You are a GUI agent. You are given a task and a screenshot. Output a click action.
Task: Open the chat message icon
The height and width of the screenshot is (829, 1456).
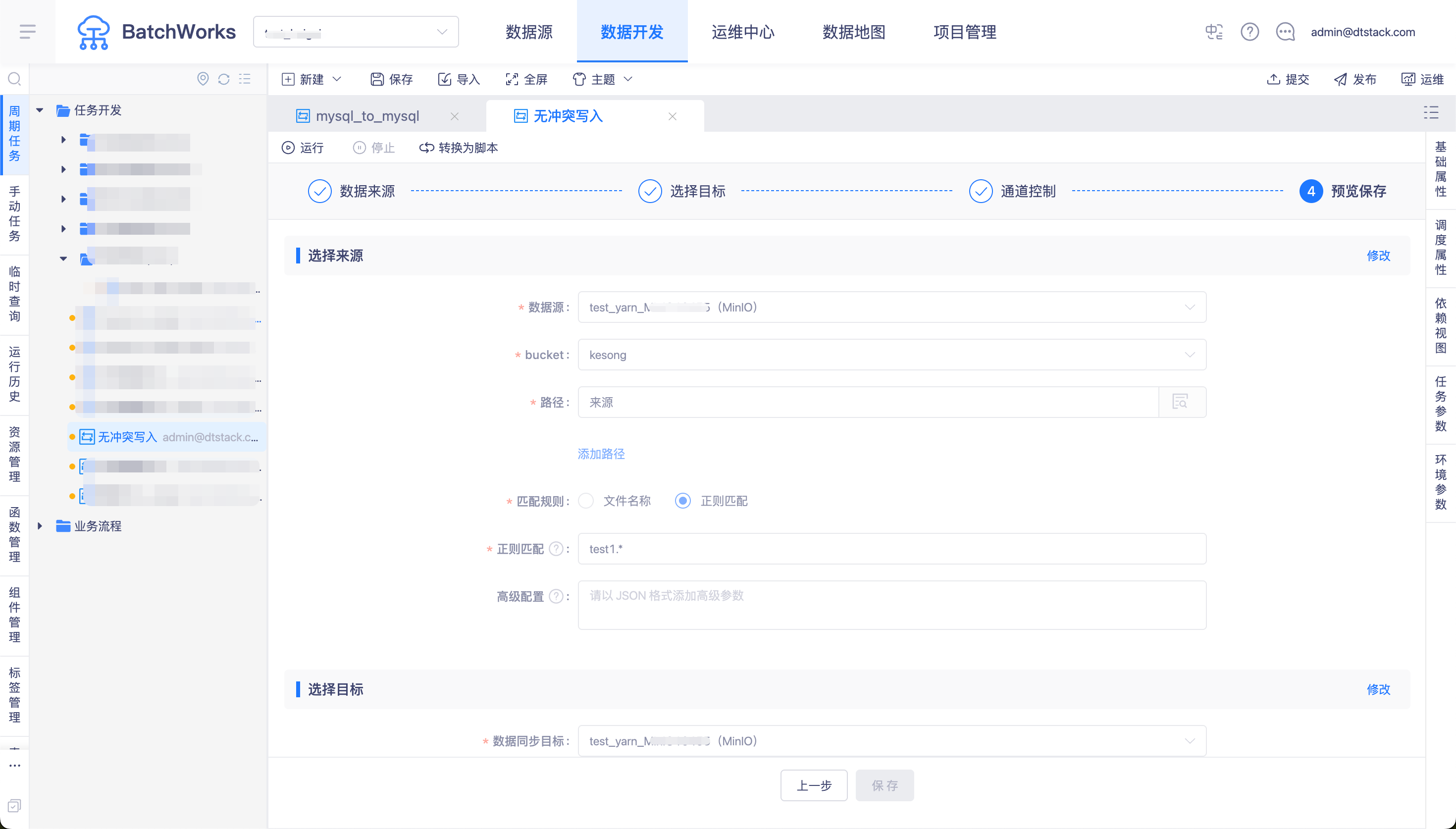(1285, 32)
